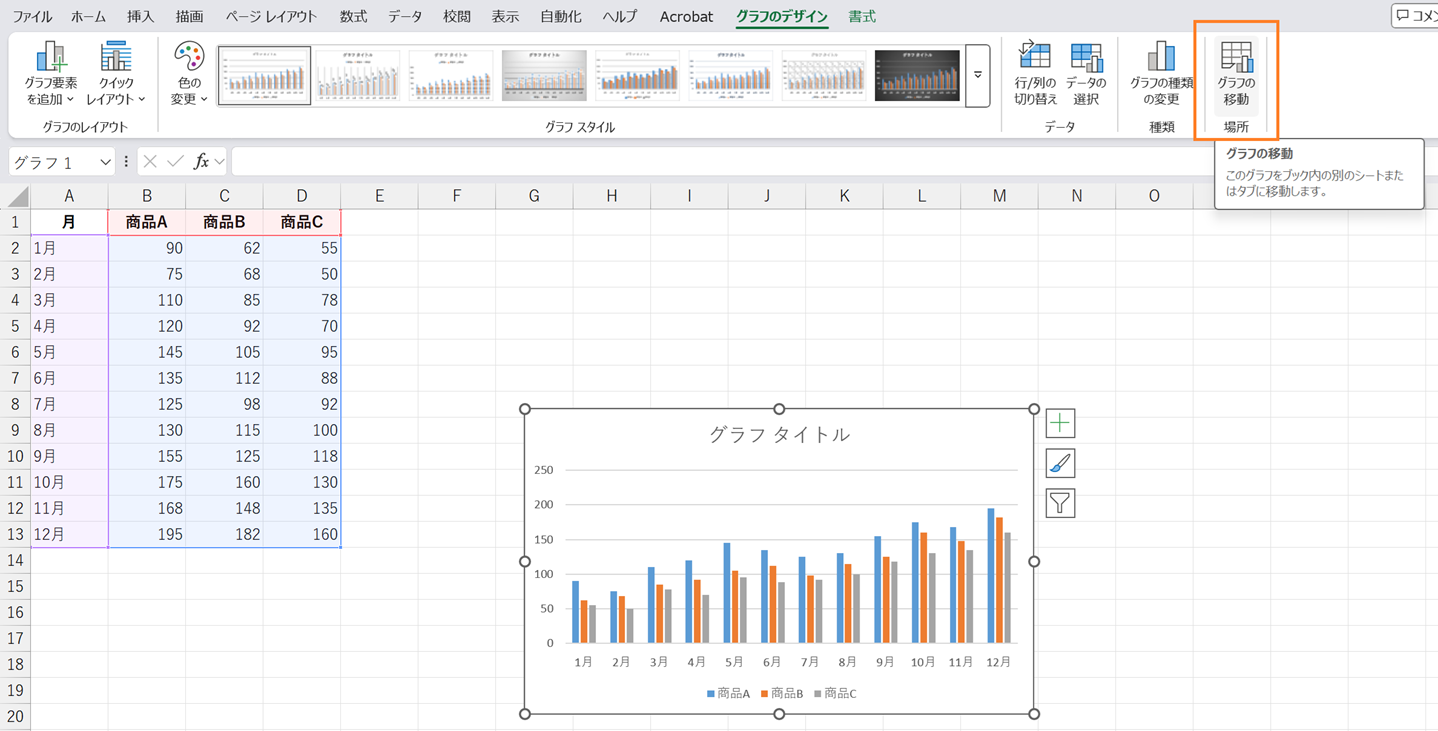Select the グラフ タイトル text in chart
1438x731 pixels.
[779, 434]
